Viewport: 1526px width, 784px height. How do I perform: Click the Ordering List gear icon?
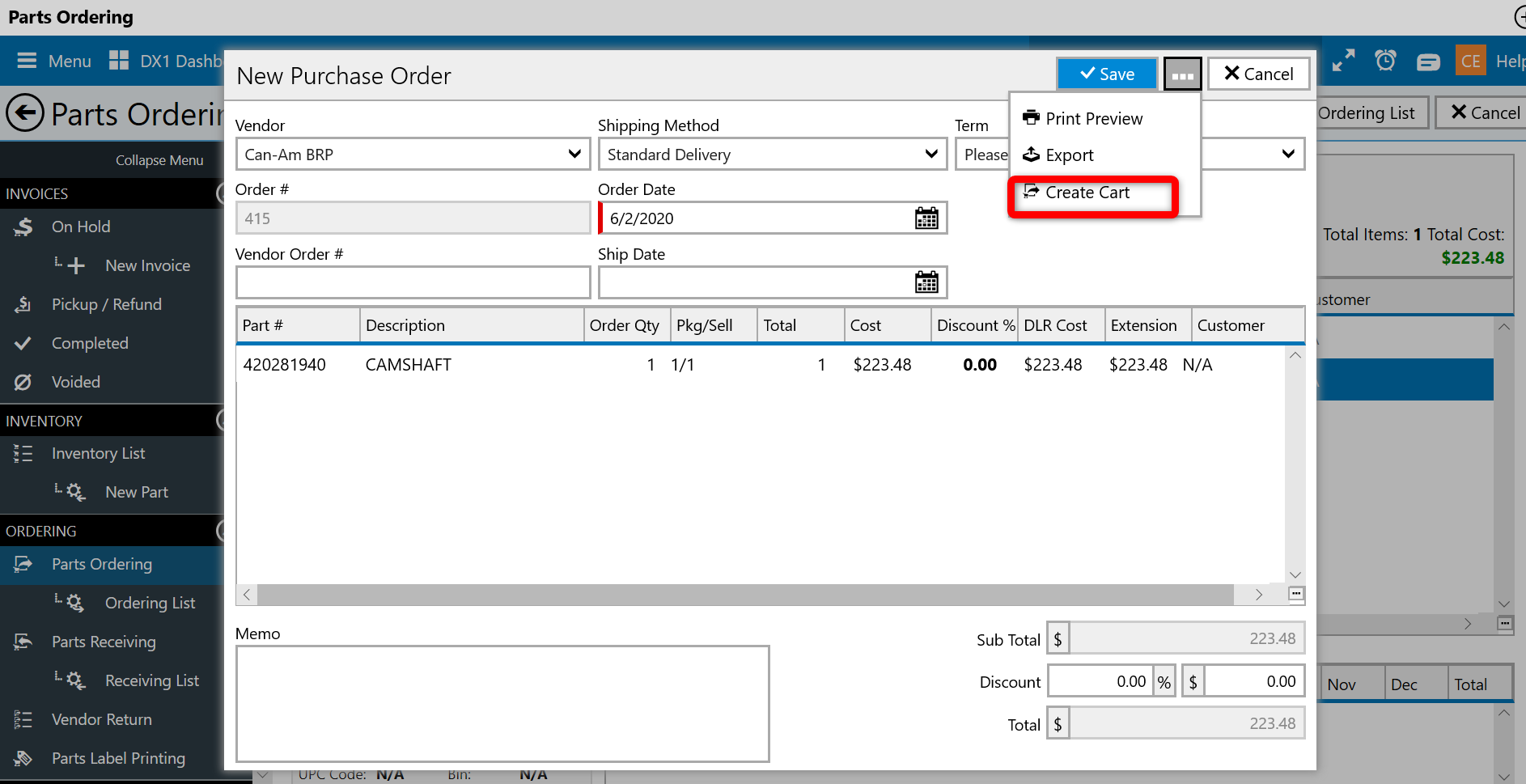click(x=76, y=603)
